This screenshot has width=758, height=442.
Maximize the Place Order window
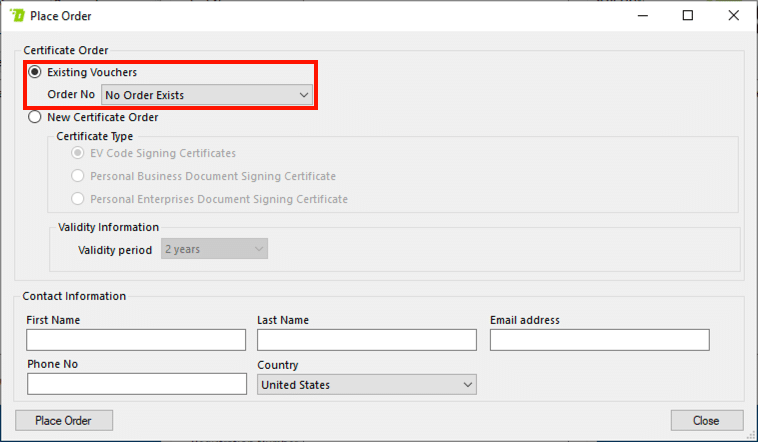pos(688,16)
